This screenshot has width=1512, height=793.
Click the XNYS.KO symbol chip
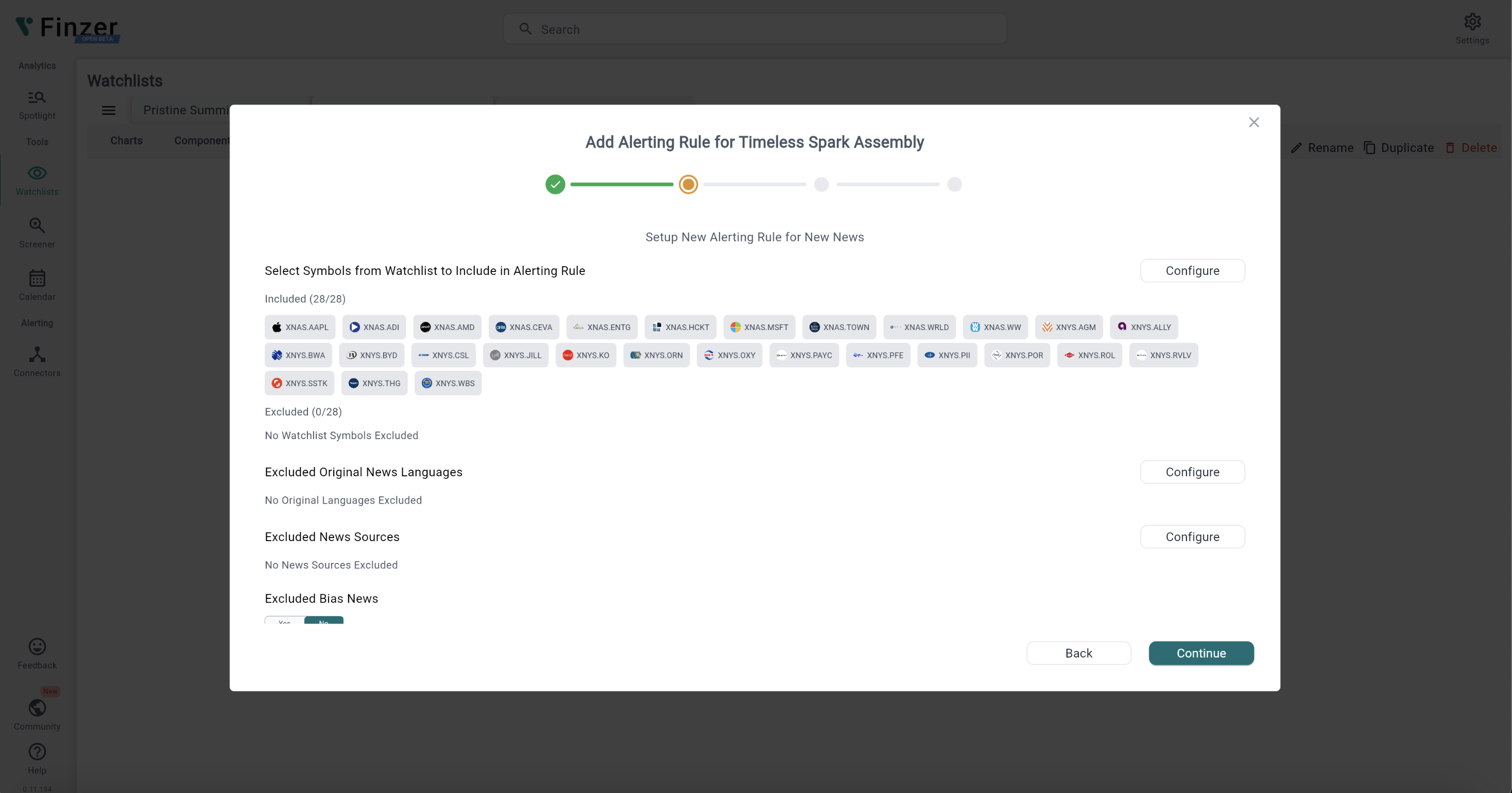[586, 355]
